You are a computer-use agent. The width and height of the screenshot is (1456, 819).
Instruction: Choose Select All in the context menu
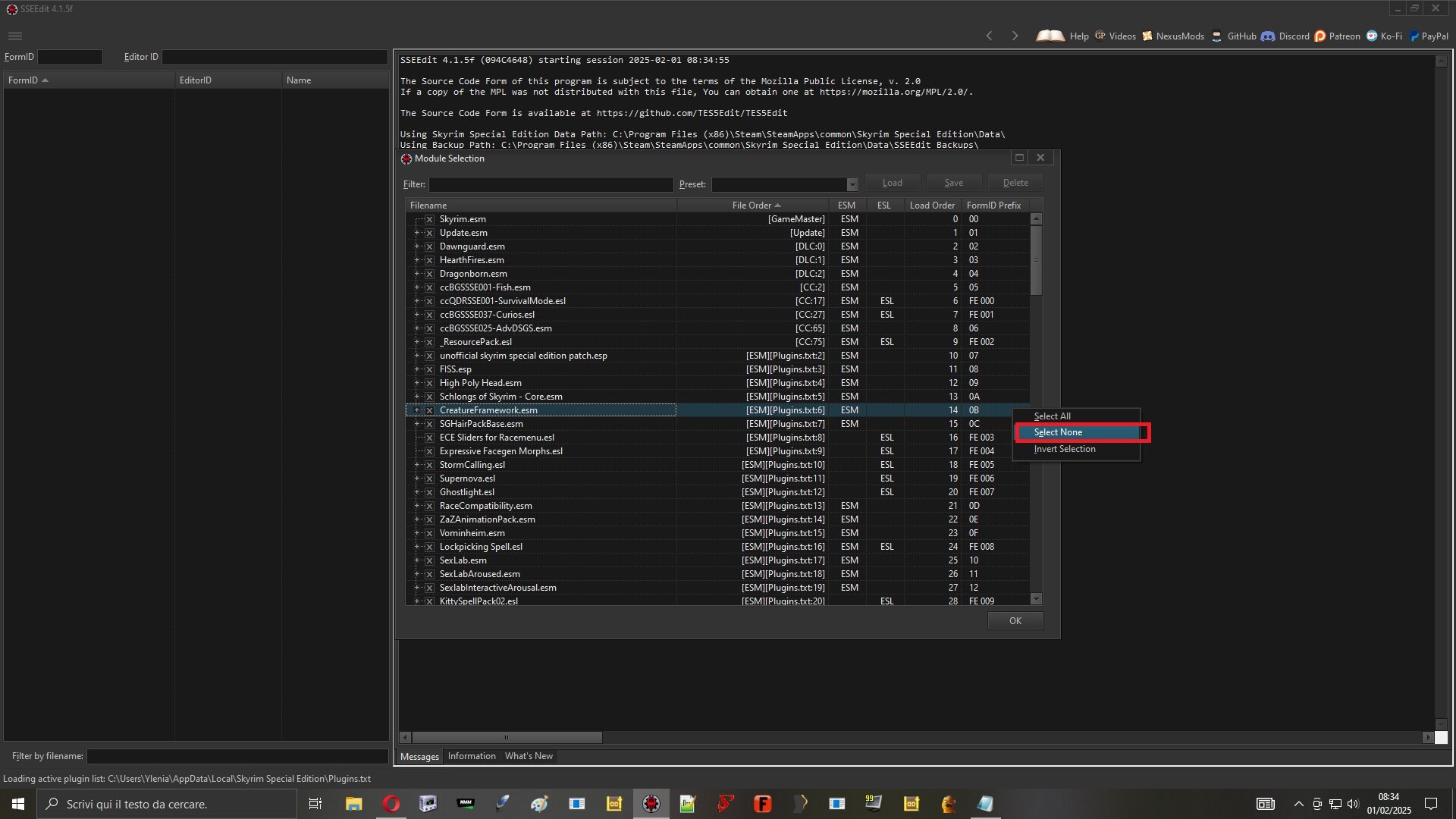(x=1077, y=416)
